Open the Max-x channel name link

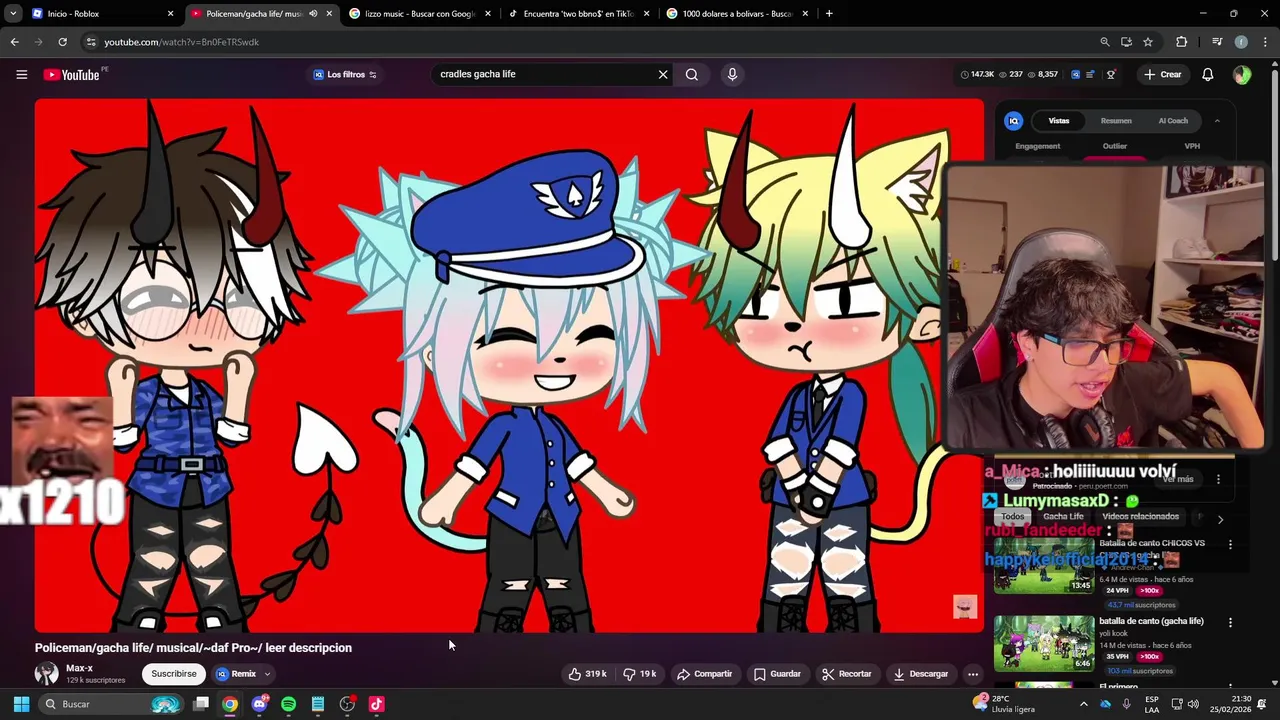click(x=79, y=668)
